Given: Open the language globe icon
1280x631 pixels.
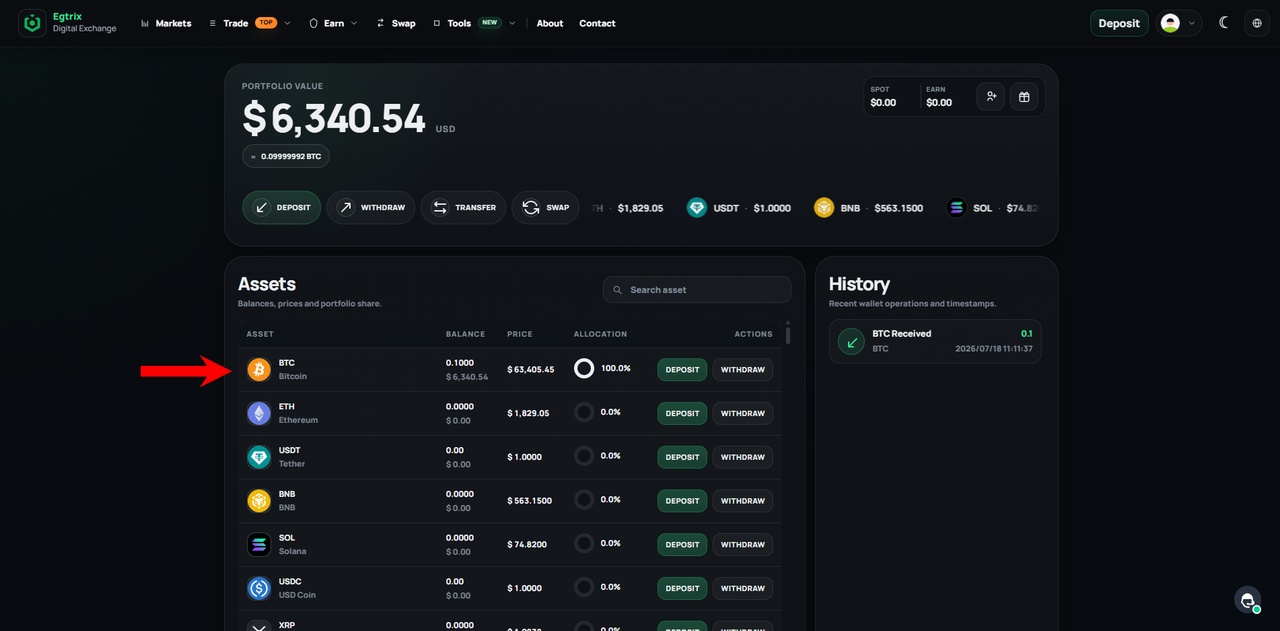Looking at the screenshot, I should click(x=1257, y=23).
